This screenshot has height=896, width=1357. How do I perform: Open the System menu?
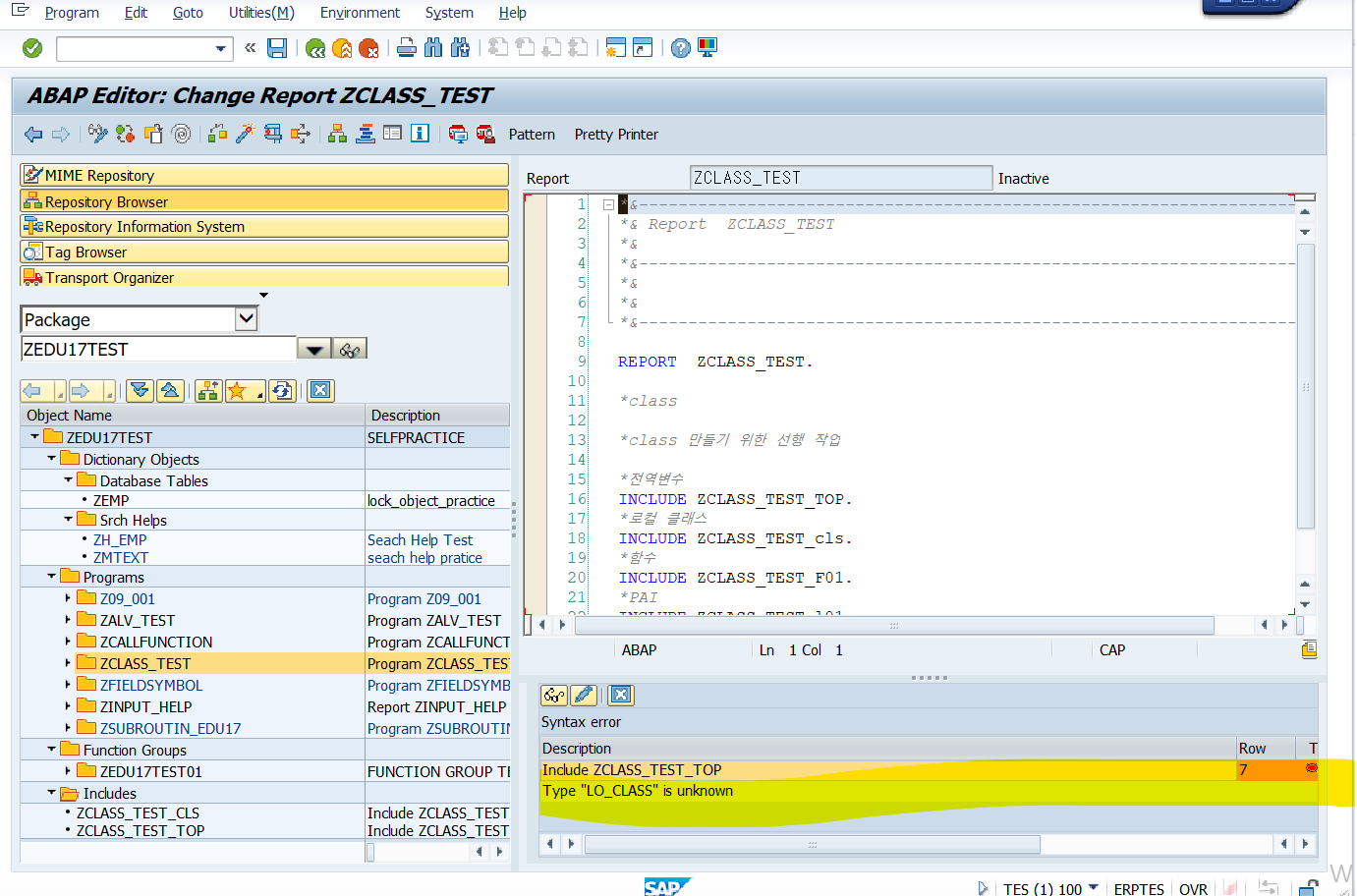click(449, 13)
